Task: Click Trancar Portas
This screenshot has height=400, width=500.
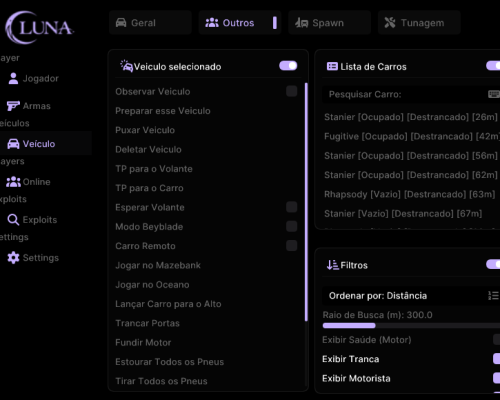Action: (147, 323)
